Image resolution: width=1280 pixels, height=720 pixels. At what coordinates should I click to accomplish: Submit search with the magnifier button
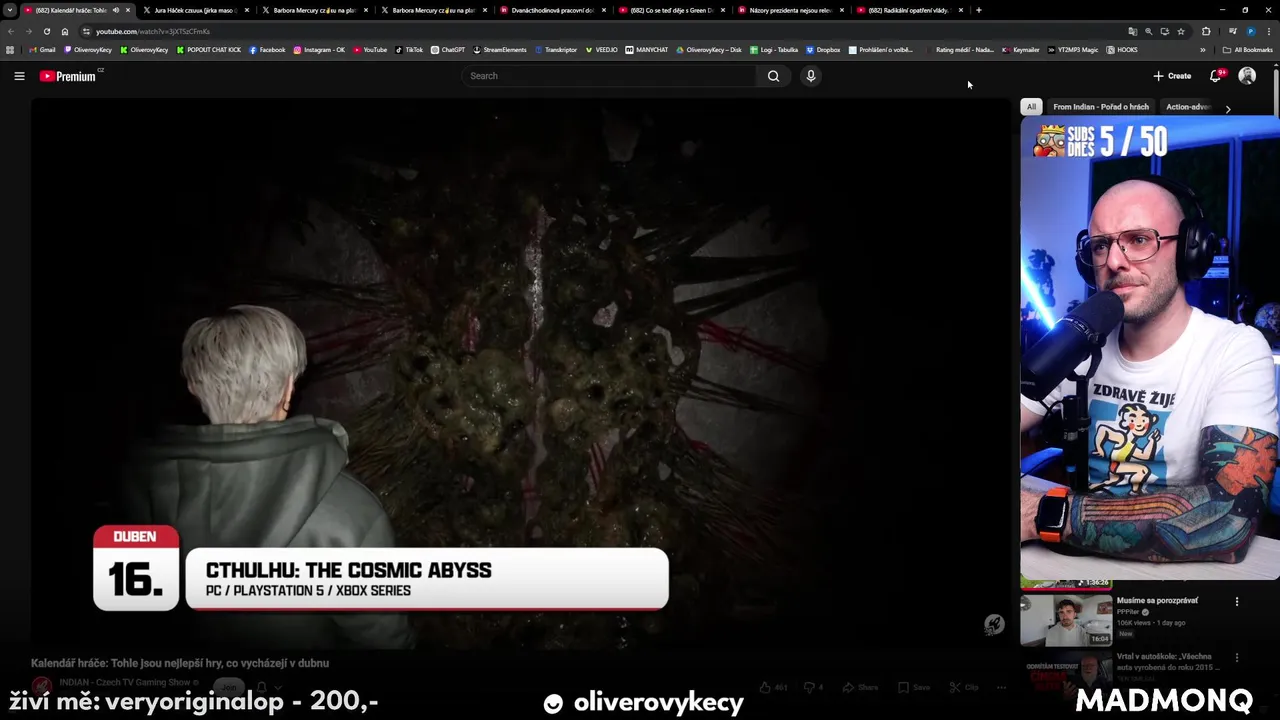[x=773, y=76]
